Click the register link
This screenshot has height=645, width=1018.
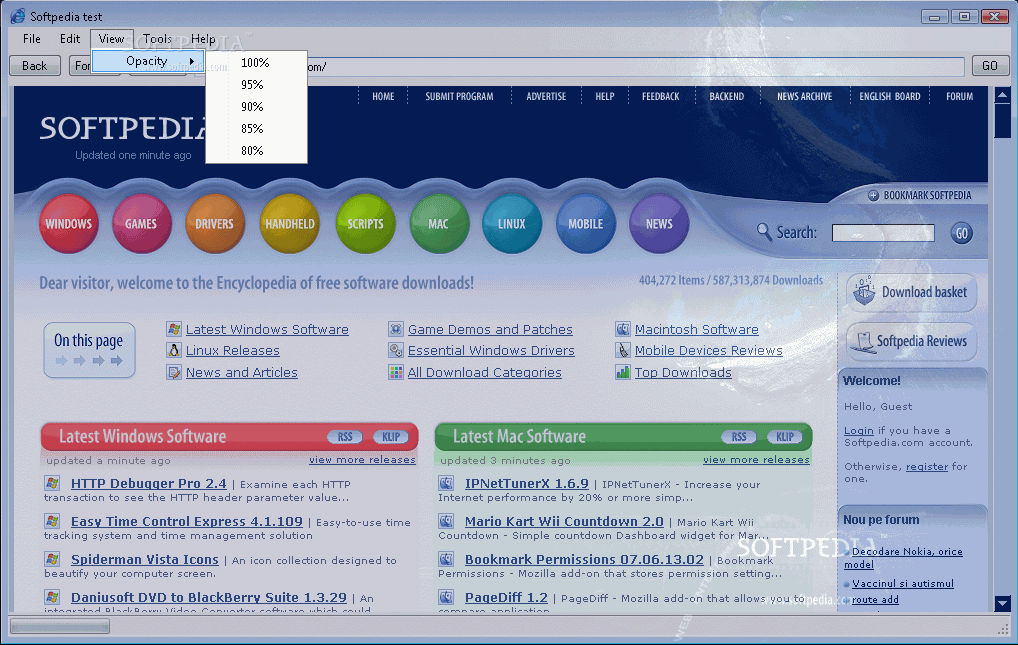[926, 466]
